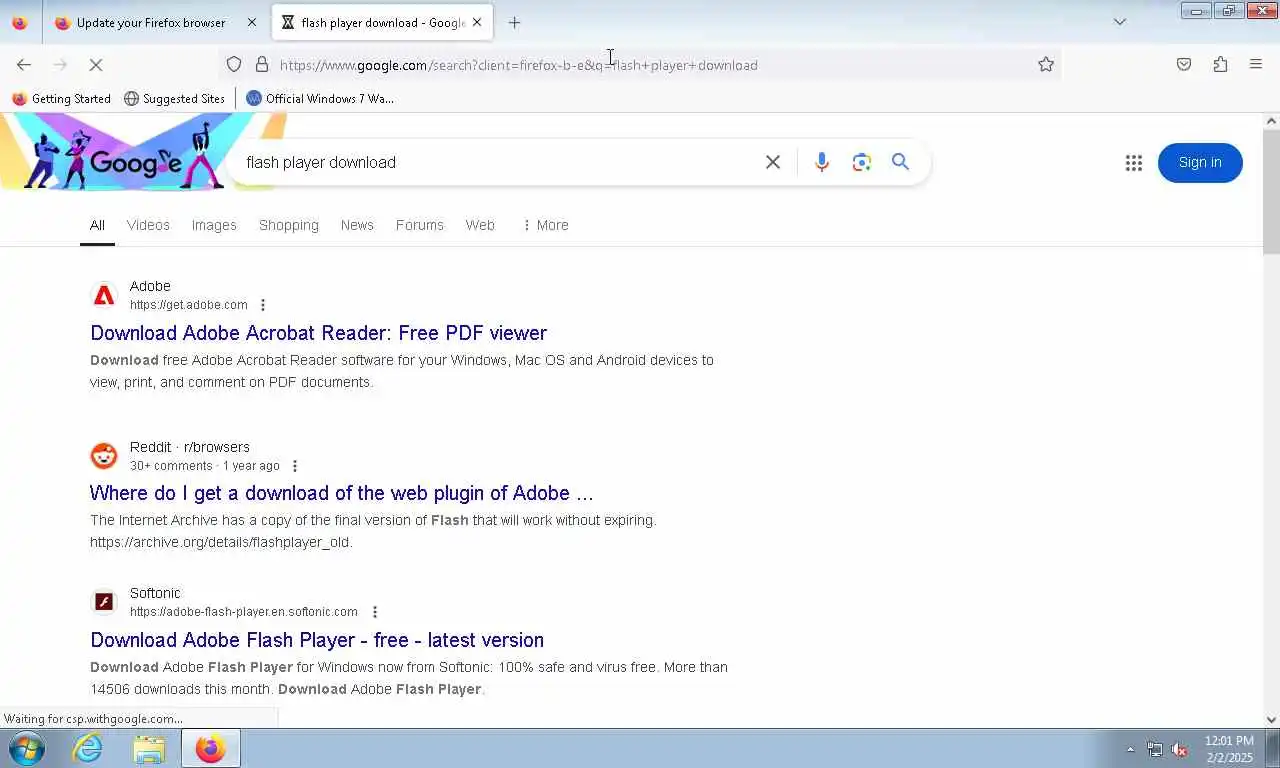Go back using the browser Back arrow
The image size is (1280, 768).
(24, 64)
